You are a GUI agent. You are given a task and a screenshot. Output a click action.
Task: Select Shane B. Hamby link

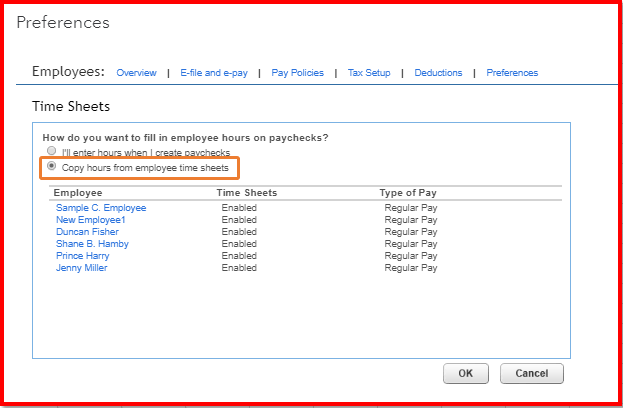point(92,244)
